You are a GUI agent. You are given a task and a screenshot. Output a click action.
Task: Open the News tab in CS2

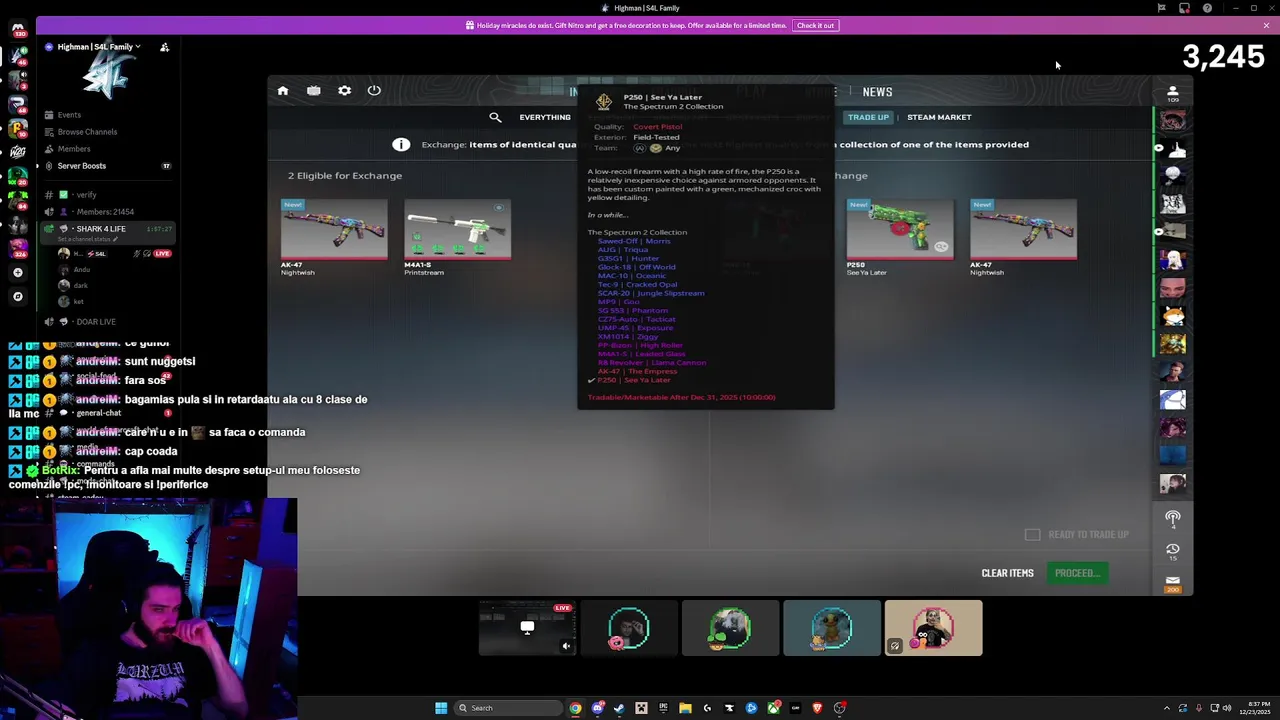click(877, 92)
